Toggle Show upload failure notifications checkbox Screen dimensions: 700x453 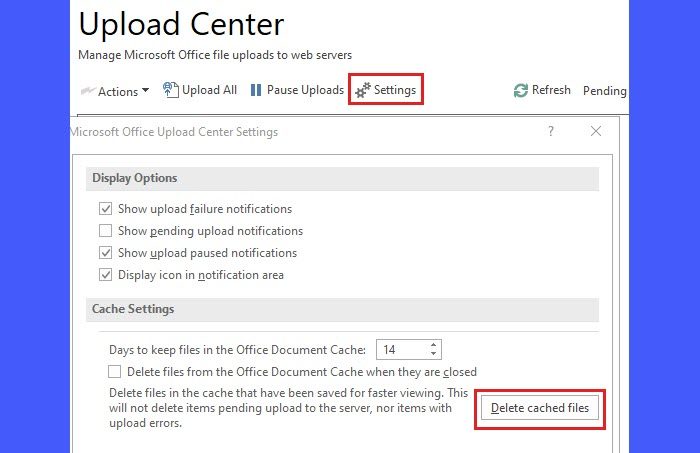click(106, 209)
